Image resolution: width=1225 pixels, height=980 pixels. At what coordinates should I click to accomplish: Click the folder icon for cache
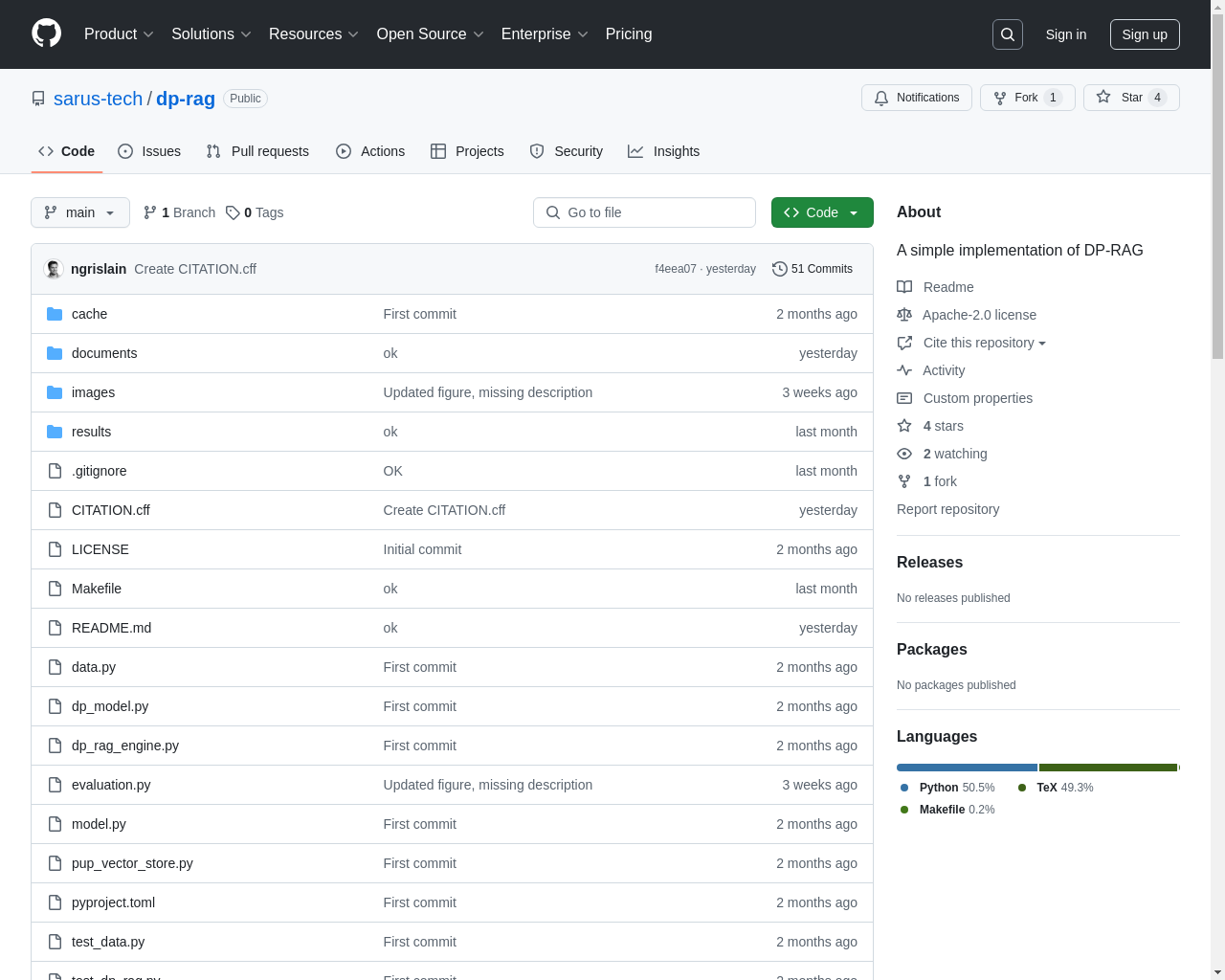[55, 314]
